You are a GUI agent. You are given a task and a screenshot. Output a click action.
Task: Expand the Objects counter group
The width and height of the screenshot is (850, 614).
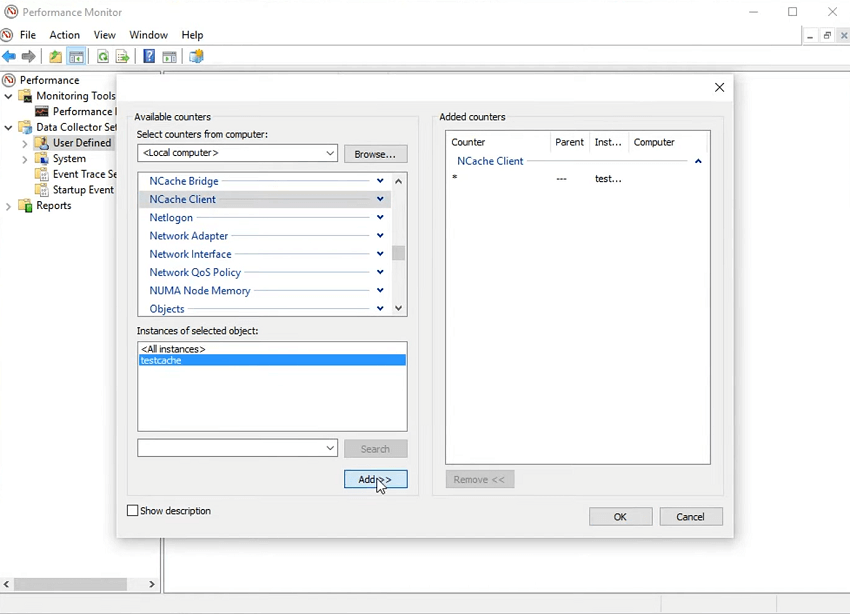coord(380,308)
